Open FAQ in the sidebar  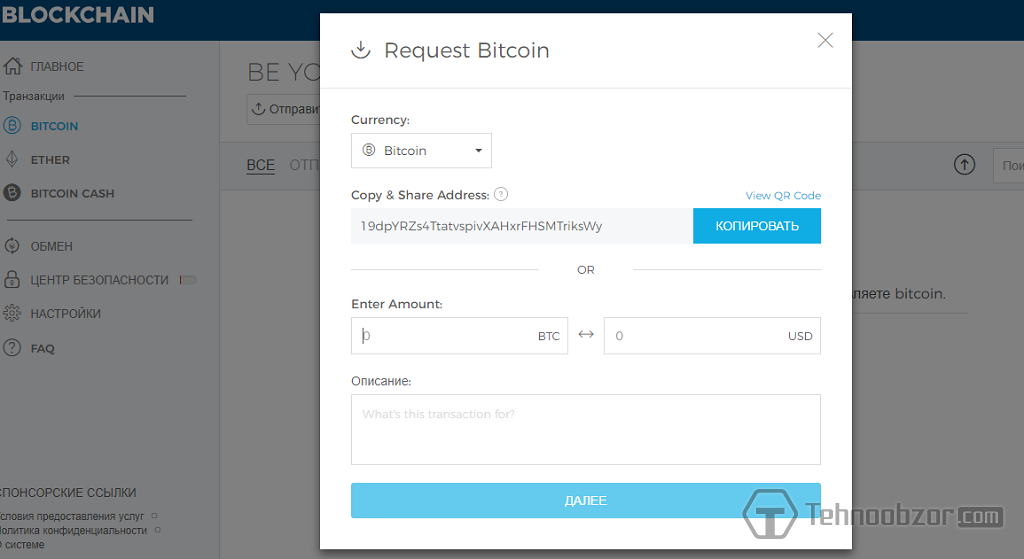[42, 349]
